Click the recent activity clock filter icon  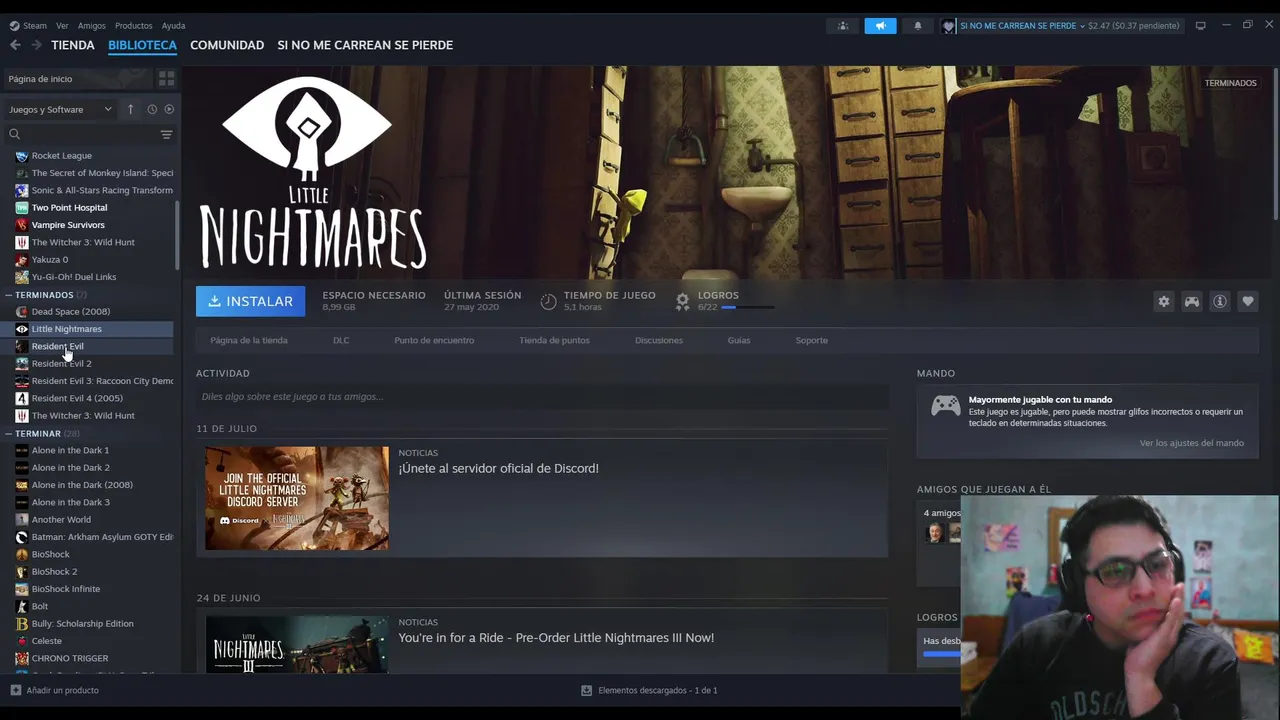(x=152, y=109)
